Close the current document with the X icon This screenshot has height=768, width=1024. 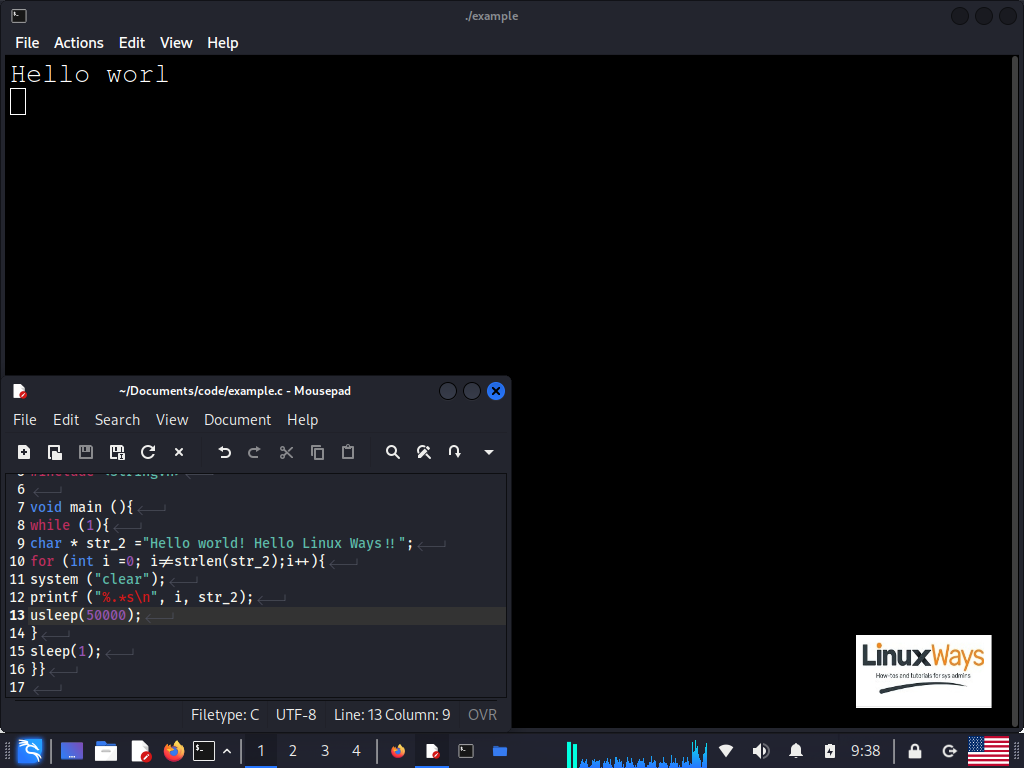(x=179, y=452)
